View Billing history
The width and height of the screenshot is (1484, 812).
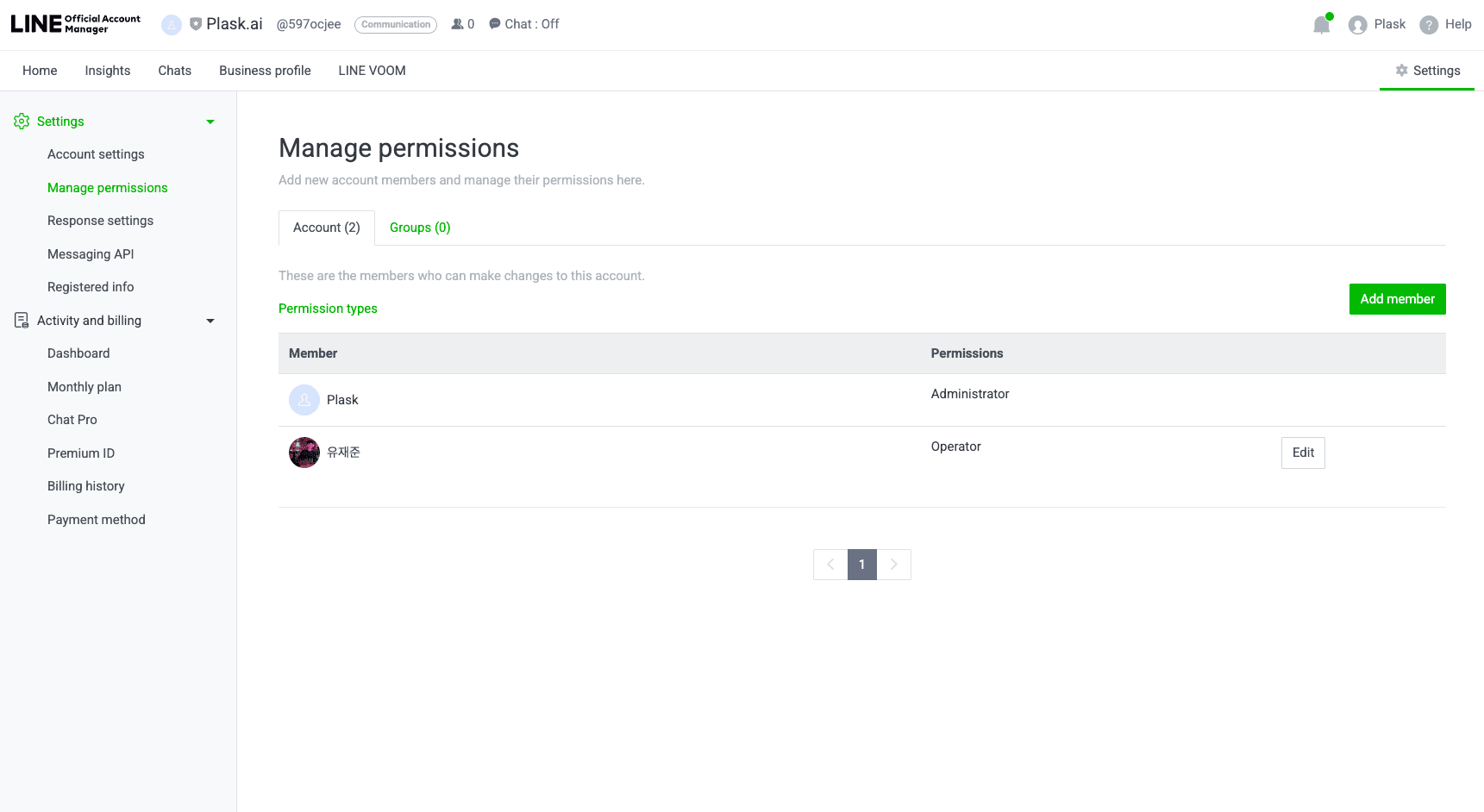pyautogui.click(x=86, y=486)
